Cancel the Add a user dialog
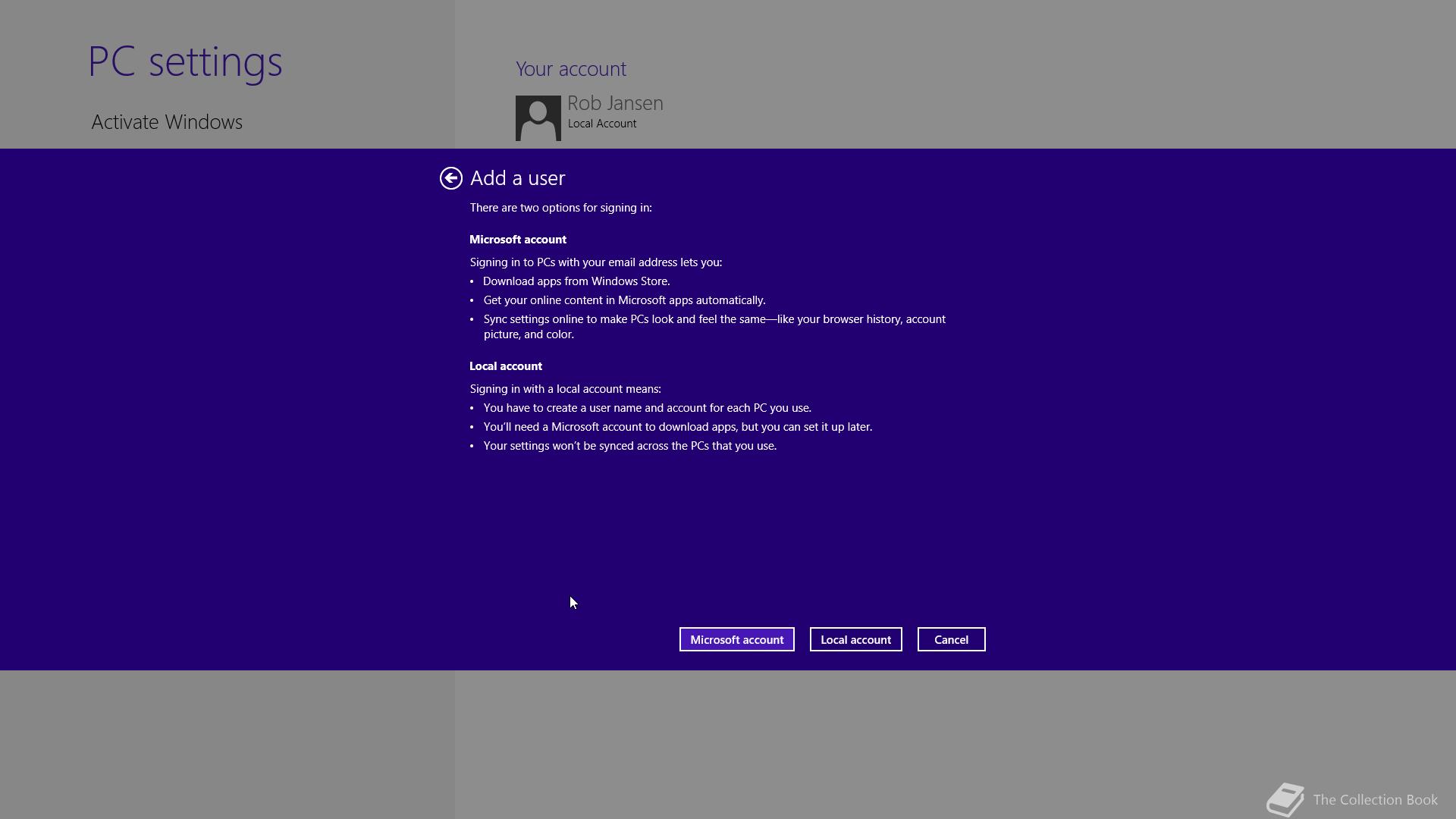 (951, 639)
